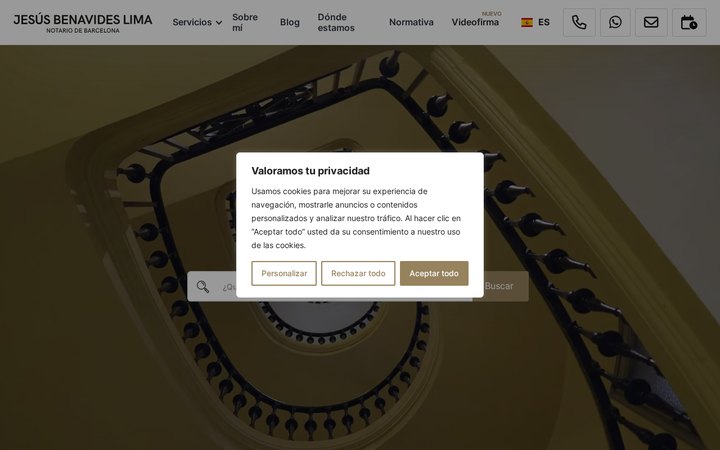Open Dónde estamos in navigation
Viewport: 720px width, 450px height.
(x=336, y=22)
